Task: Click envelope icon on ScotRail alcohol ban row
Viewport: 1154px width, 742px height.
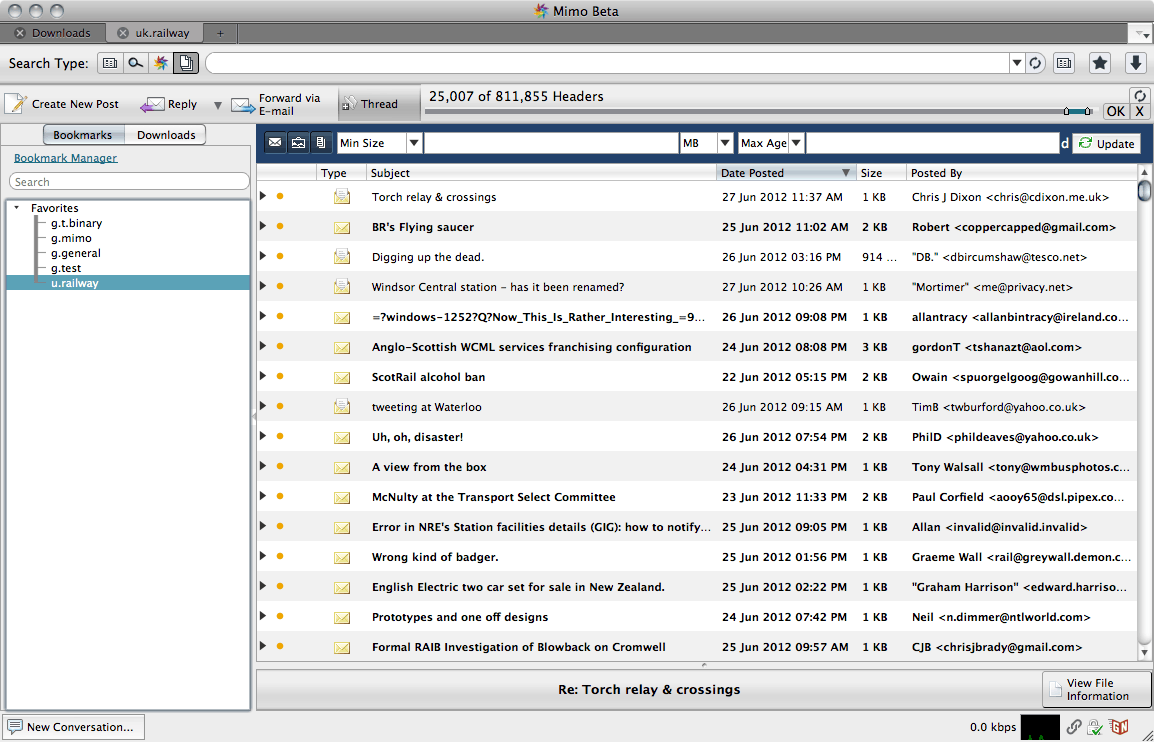Action: click(x=341, y=378)
